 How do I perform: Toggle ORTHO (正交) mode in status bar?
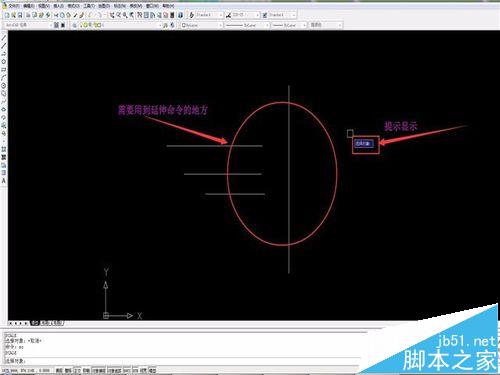point(77,370)
